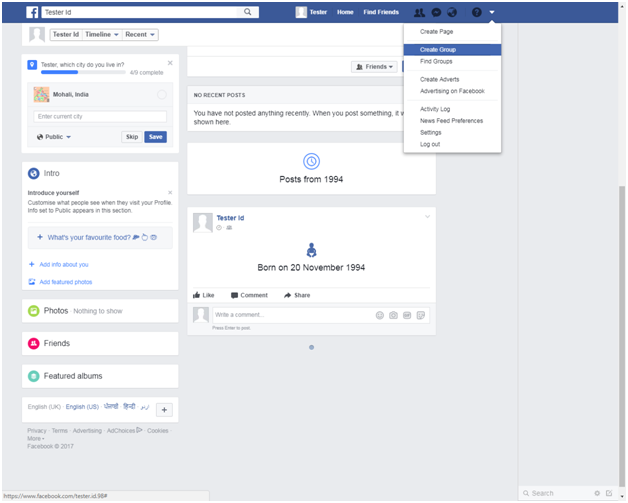Expand the Recent dropdown
Screen dimensions: 628x503
coord(140,35)
